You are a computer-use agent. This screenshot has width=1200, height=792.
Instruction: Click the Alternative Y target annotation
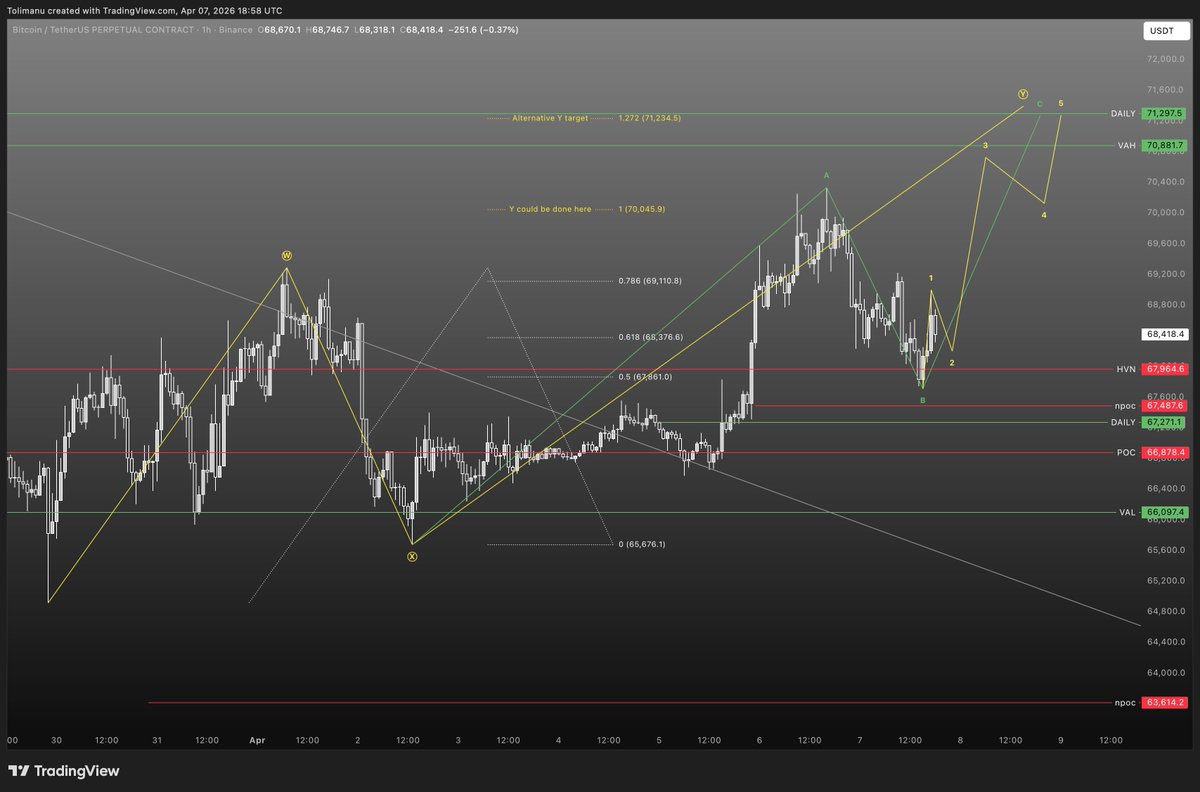[x=550, y=118]
